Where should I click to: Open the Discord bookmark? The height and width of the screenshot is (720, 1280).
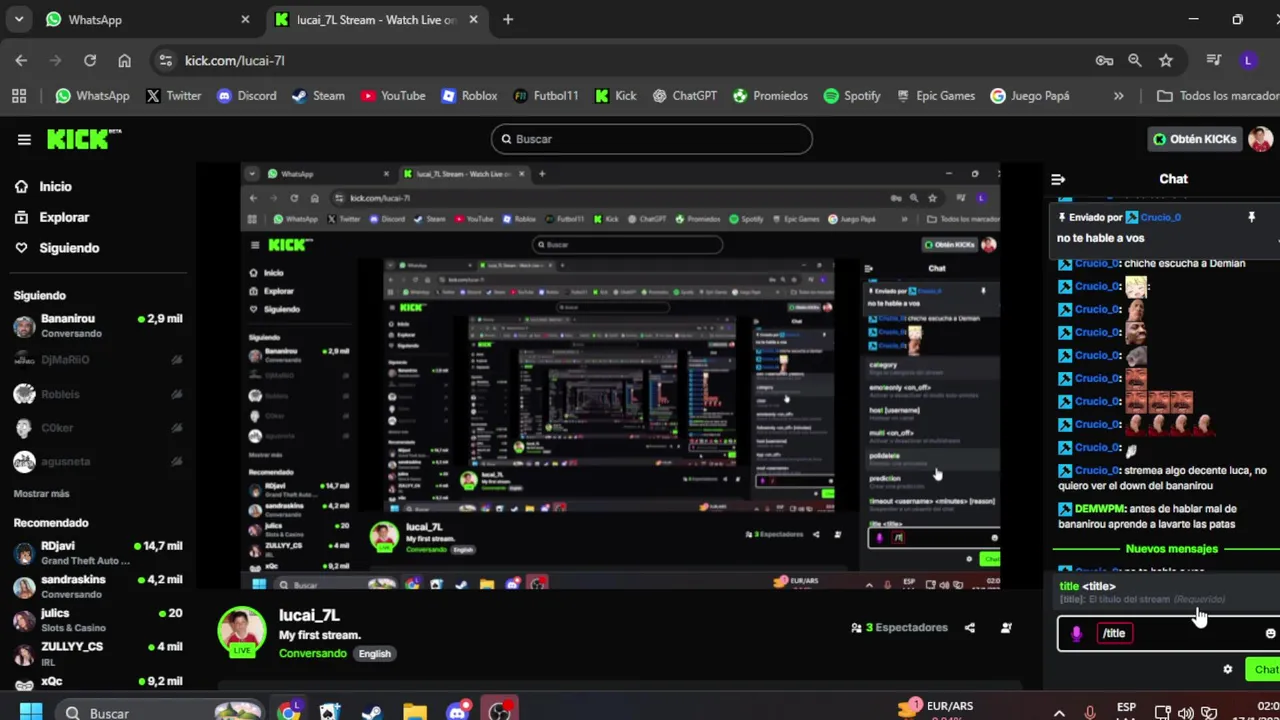coord(246,96)
